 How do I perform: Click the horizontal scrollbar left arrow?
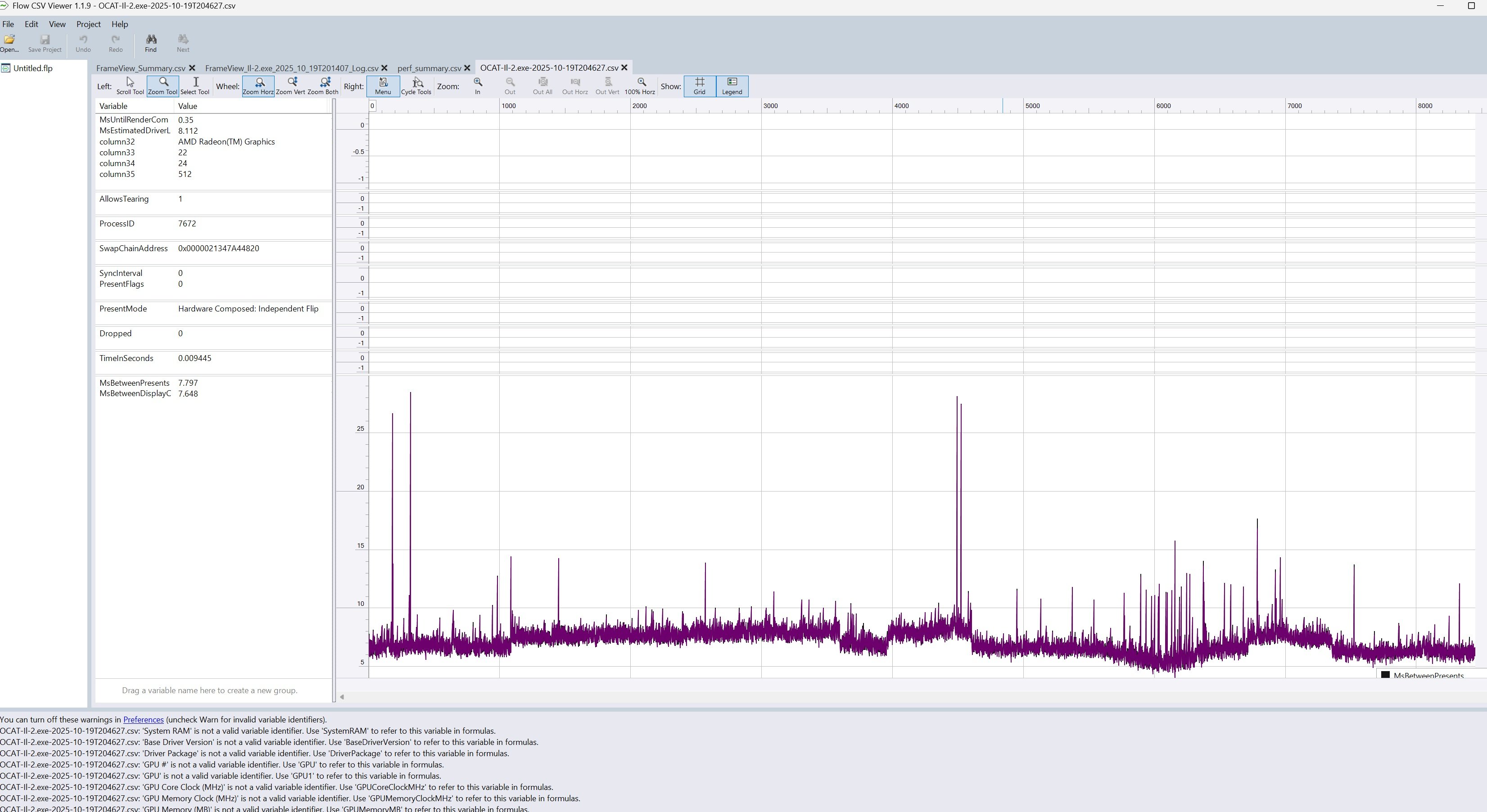pos(342,697)
